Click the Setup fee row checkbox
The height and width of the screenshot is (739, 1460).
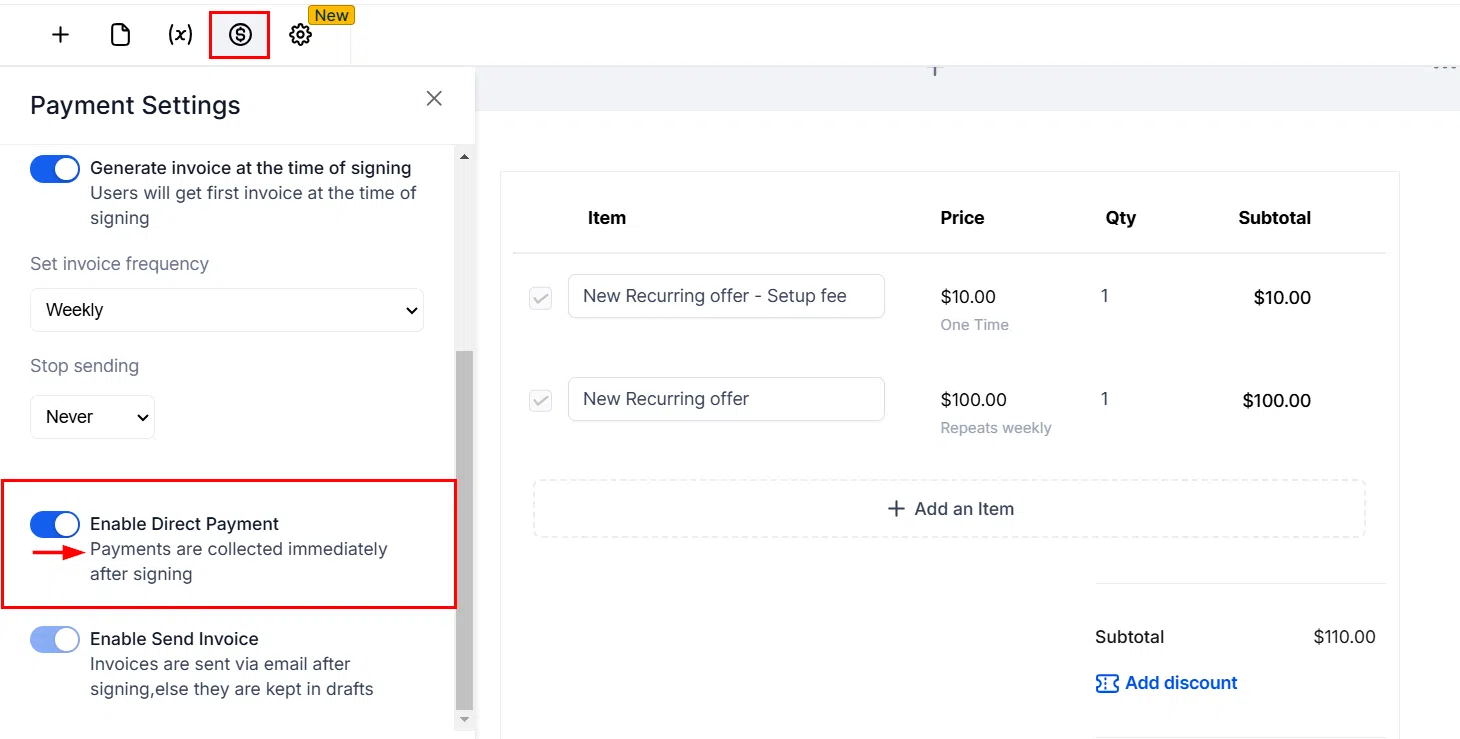[x=540, y=298]
